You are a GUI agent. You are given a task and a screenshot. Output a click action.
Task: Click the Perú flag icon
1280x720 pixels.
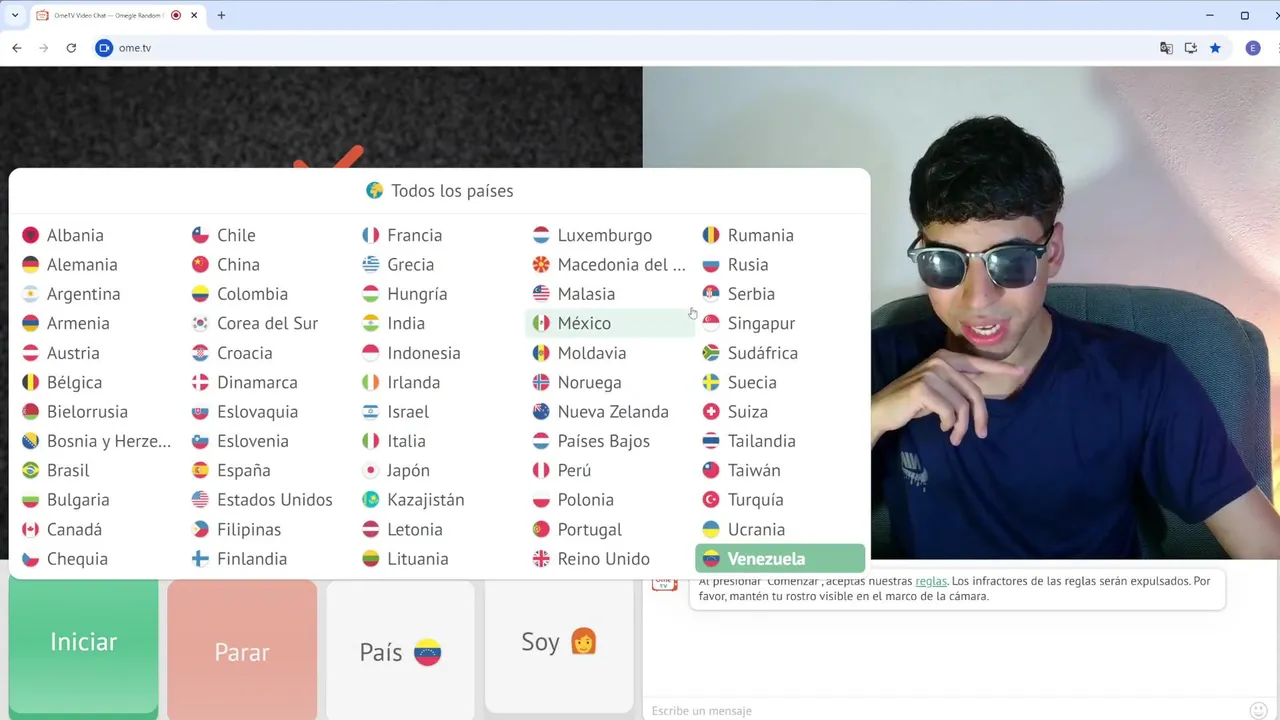(541, 470)
